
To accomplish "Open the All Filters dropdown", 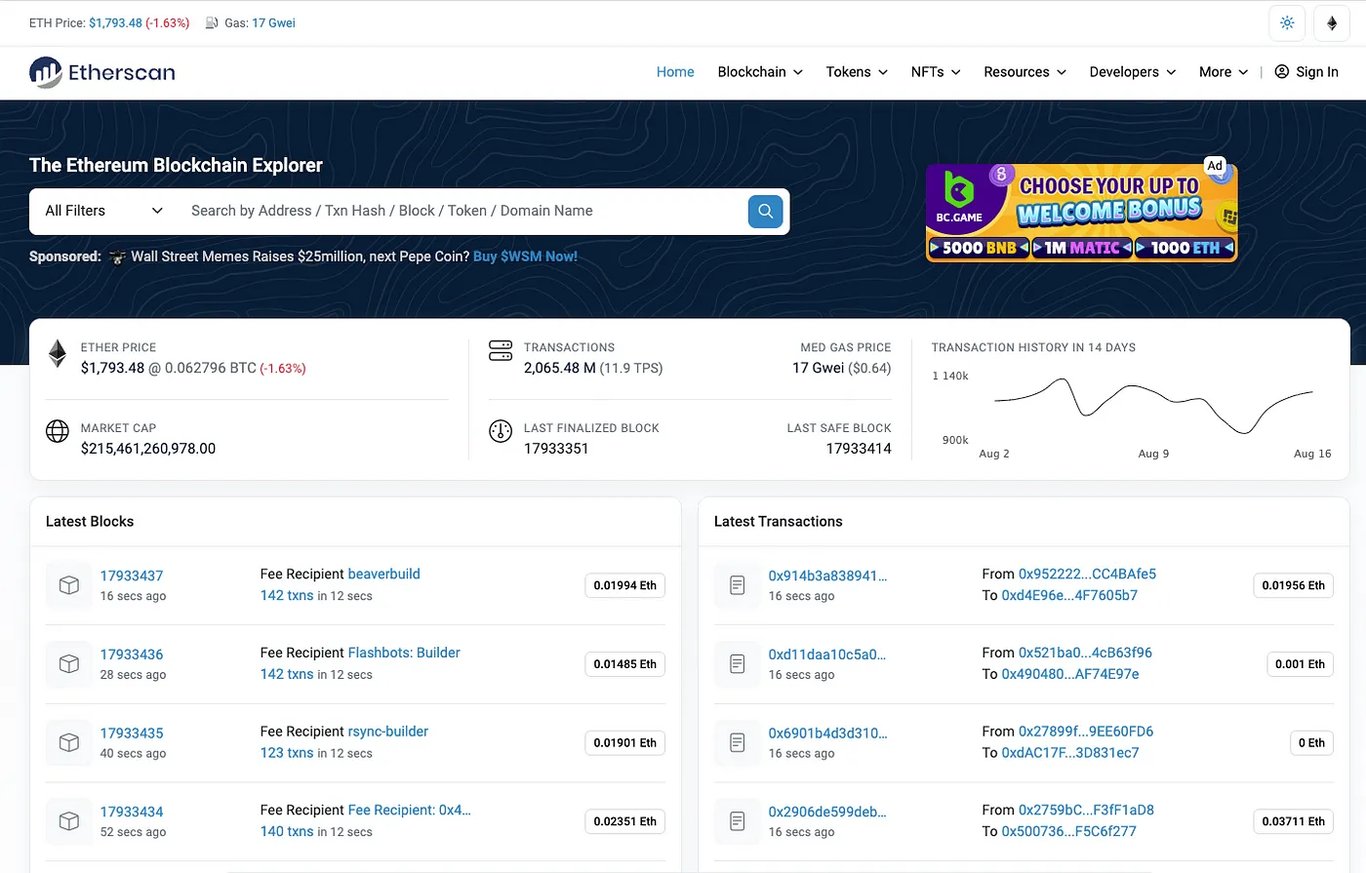I will point(104,211).
